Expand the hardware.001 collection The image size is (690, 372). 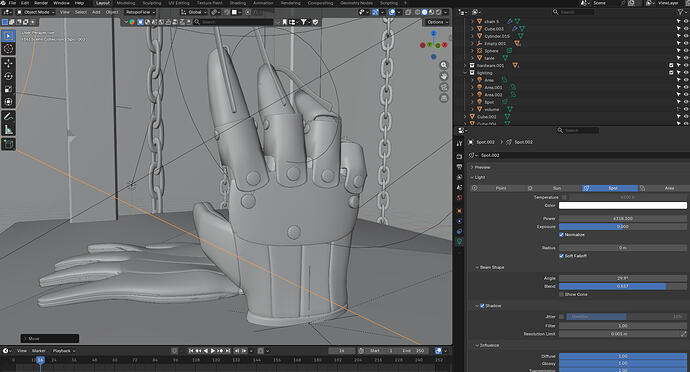pos(465,65)
